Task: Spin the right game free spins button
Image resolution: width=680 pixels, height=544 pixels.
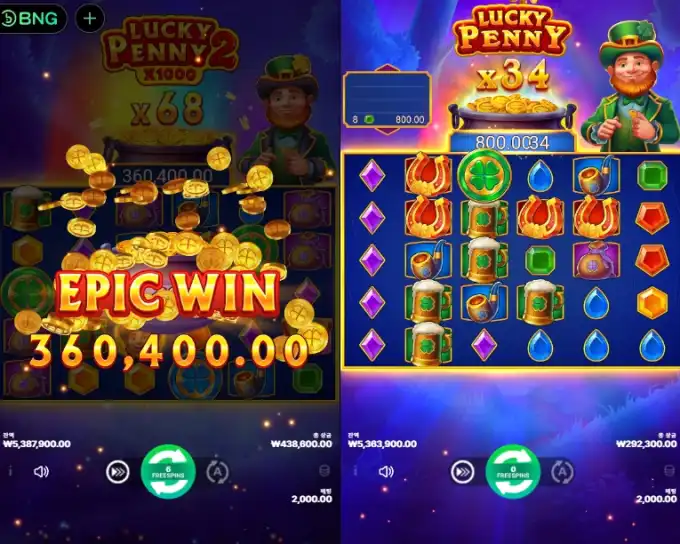Action: [x=513, y=472]
